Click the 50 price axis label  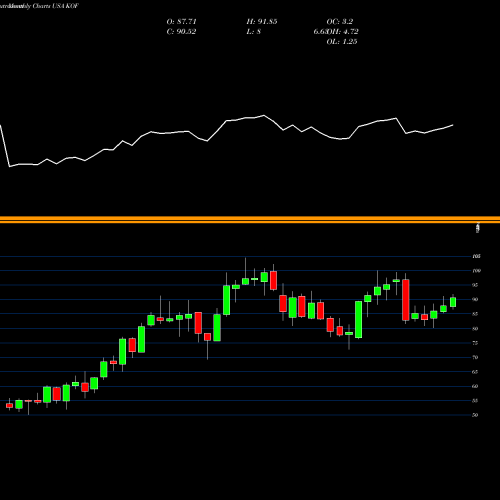tap(475, 415)
